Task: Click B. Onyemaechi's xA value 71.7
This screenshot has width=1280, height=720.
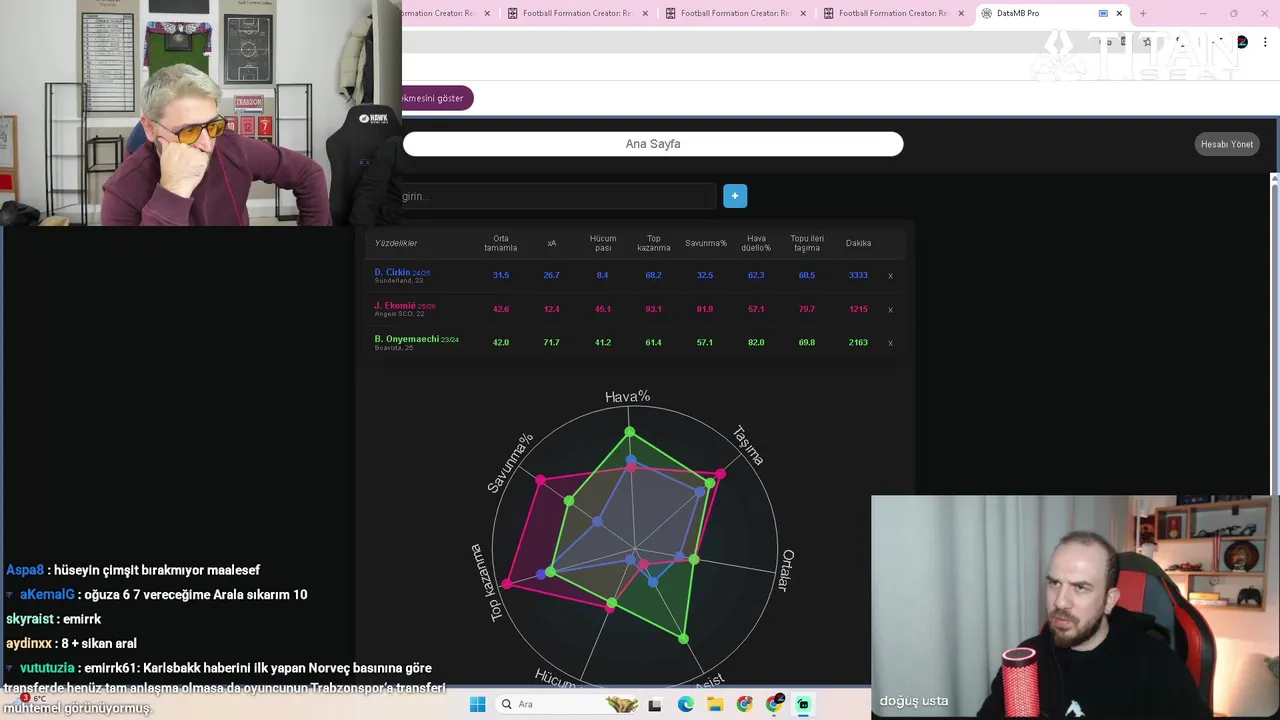Action: click(552, 342)
